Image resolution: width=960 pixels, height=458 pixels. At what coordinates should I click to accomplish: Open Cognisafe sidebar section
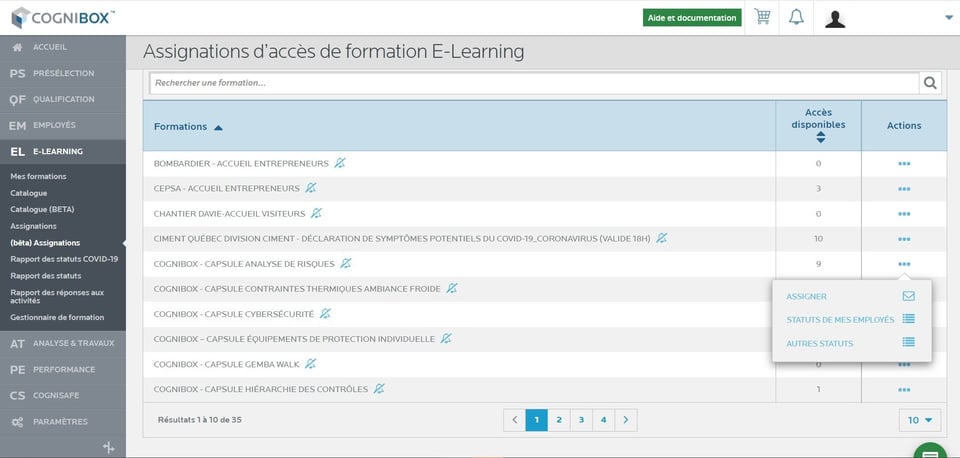pyautogui.click(x=63, y=396)
